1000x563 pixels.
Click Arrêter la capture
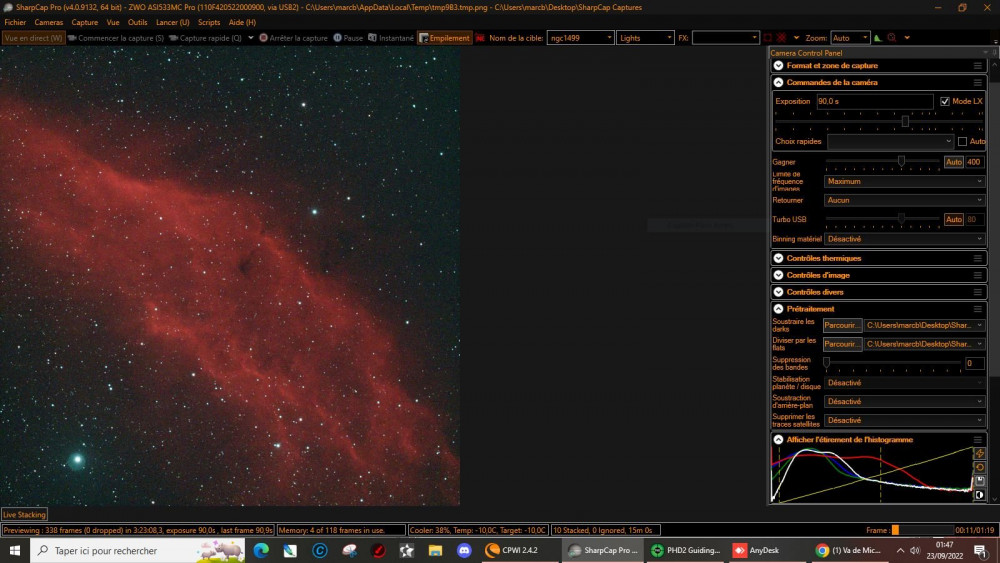(x=293, y=38)
